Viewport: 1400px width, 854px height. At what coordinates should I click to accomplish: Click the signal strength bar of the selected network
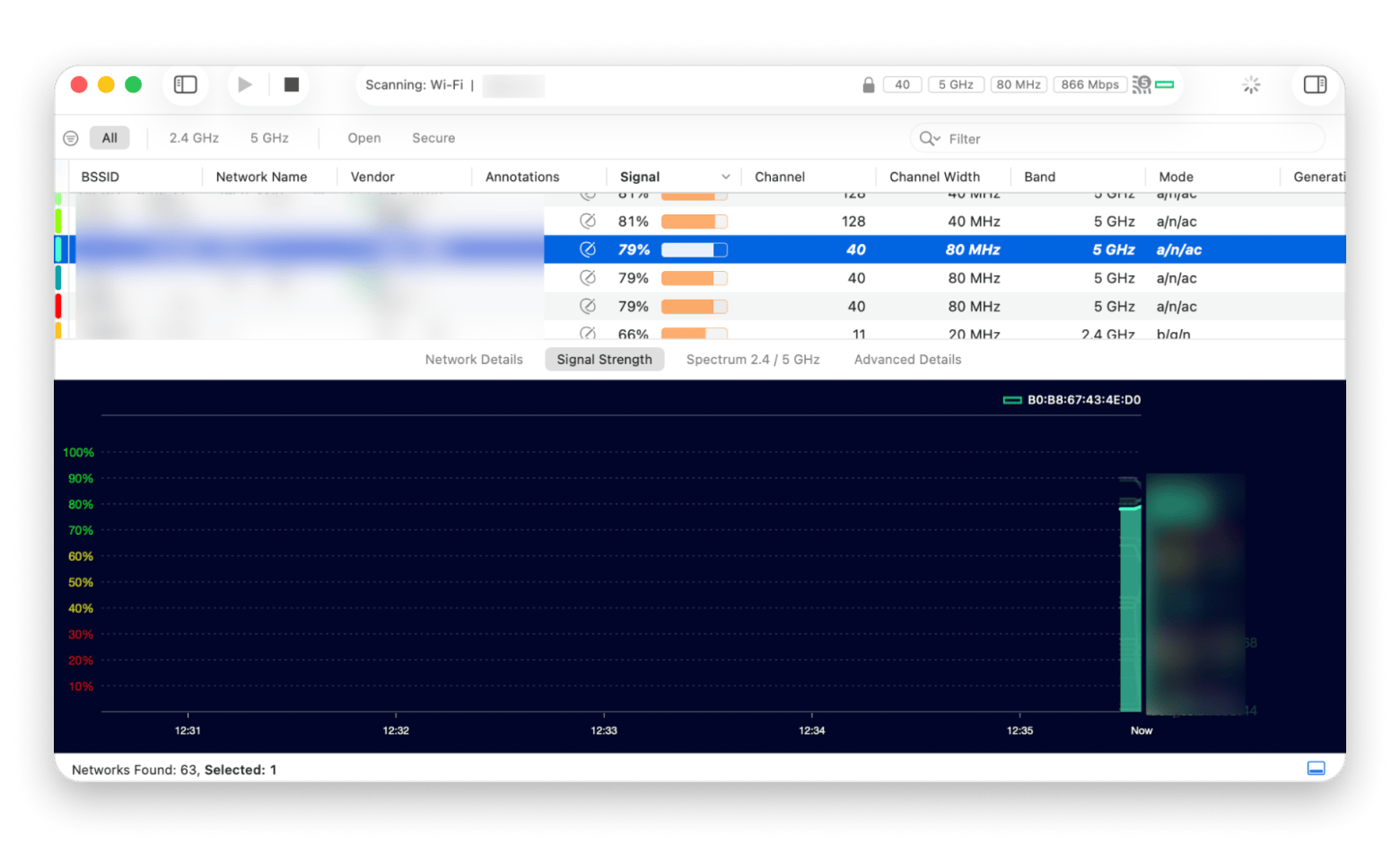pyautogui.click(x=693, y=249)
